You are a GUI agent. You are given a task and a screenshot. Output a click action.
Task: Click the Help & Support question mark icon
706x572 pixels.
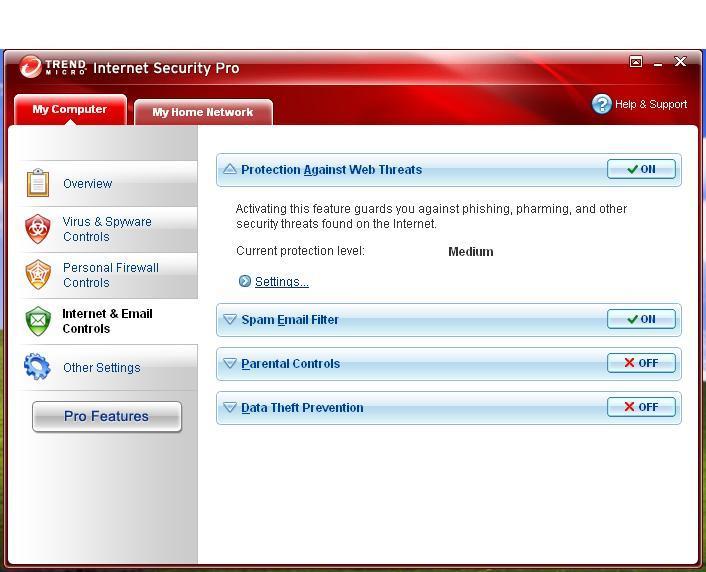point(602,104)
